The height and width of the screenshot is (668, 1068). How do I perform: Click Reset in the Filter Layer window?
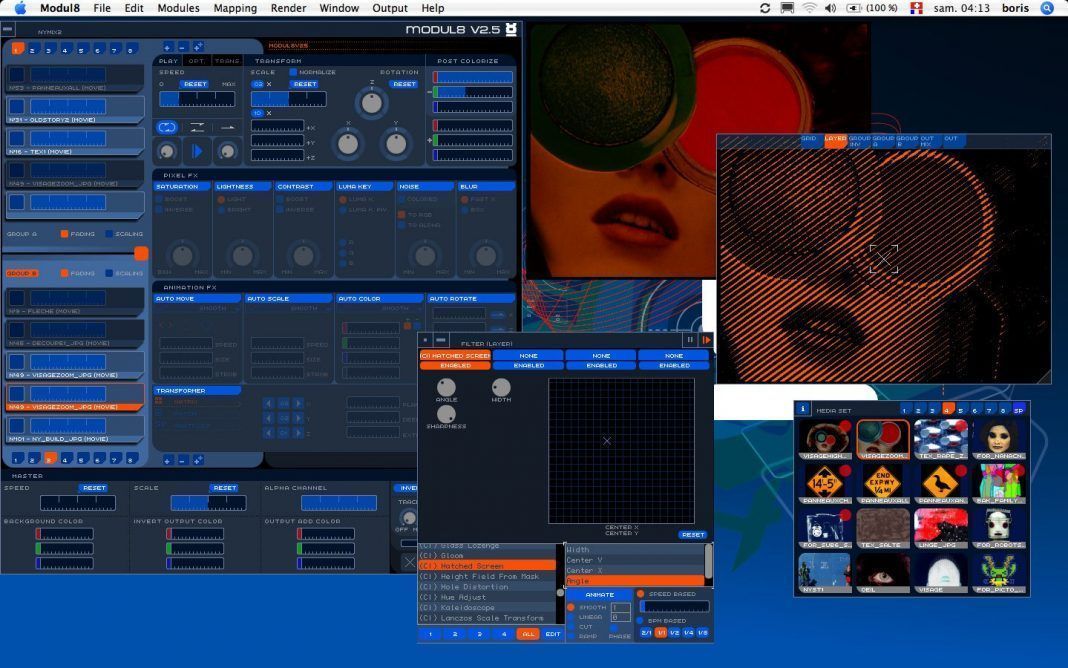tap(693, 535)
